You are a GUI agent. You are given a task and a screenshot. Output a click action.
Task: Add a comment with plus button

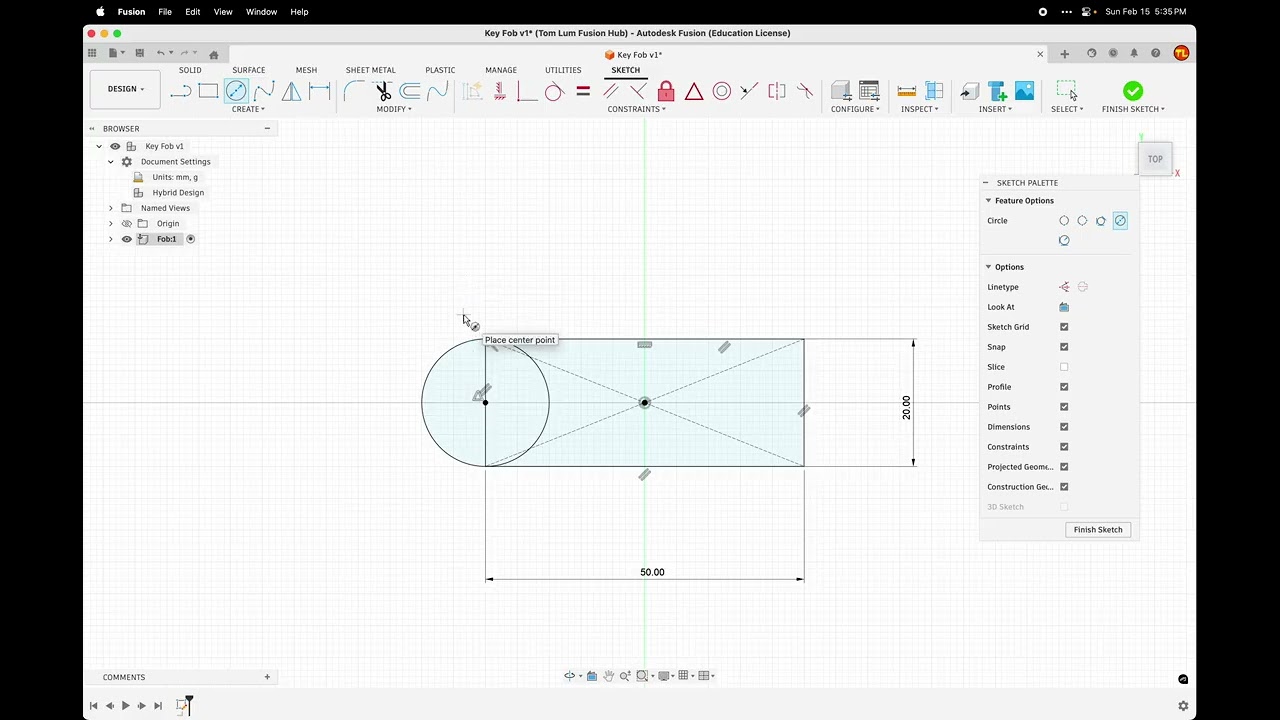(x=267, y=677)
